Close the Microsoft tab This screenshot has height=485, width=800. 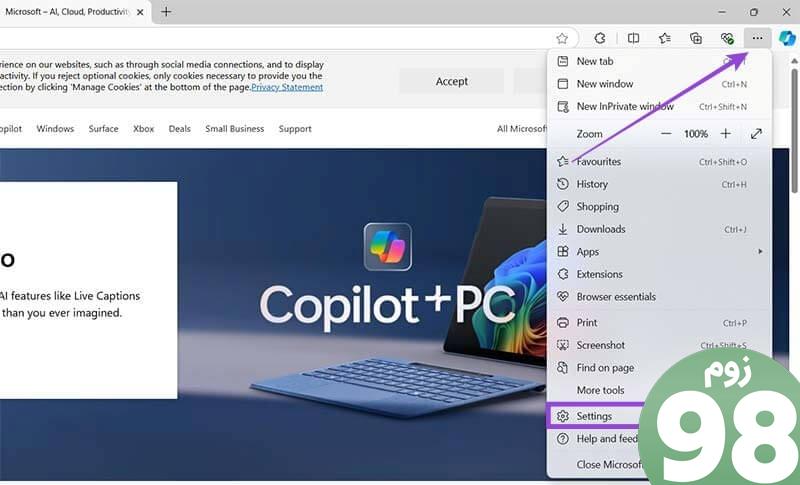[140, 12]
